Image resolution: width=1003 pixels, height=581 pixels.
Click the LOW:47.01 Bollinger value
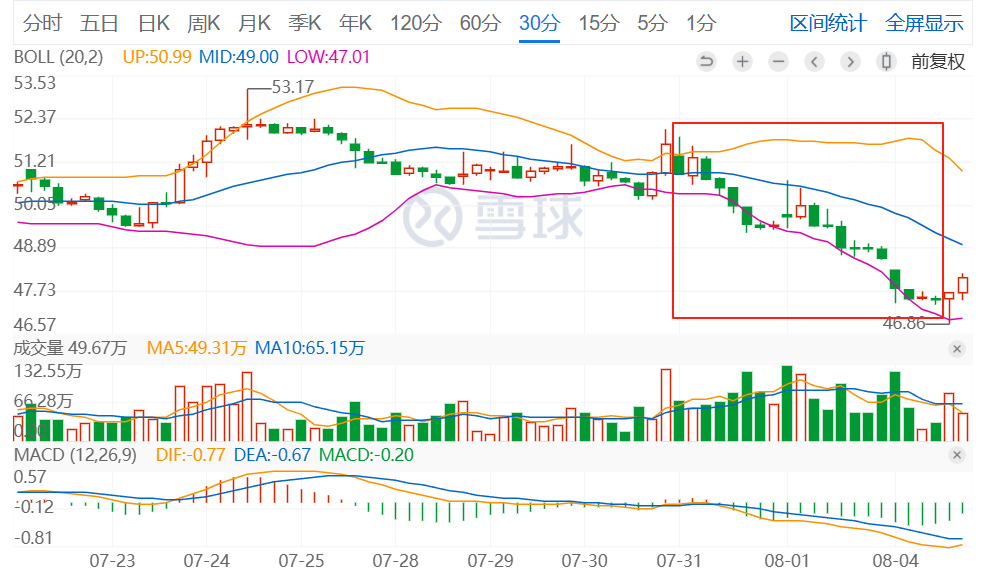pyautogui.click(x=328, y=57)
